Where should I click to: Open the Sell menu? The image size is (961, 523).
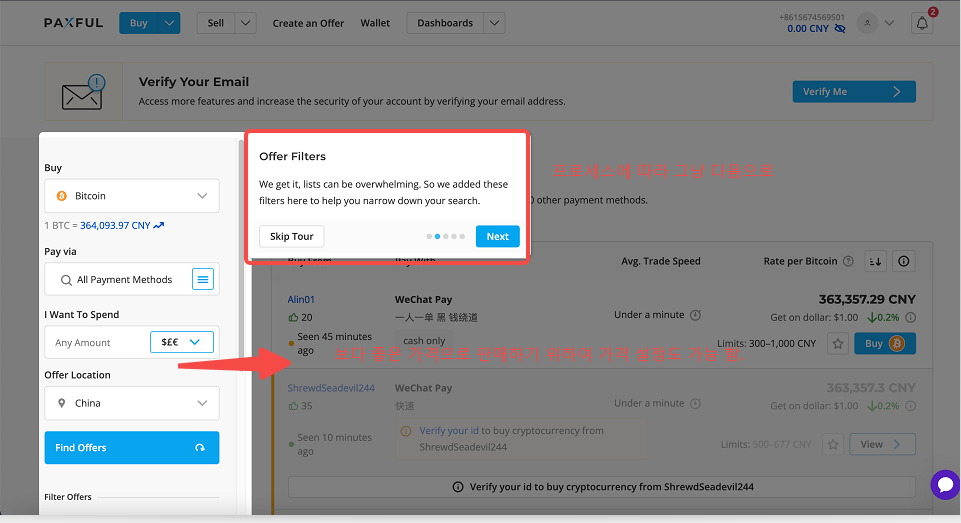pyautogui.click(x=216, y=23)
